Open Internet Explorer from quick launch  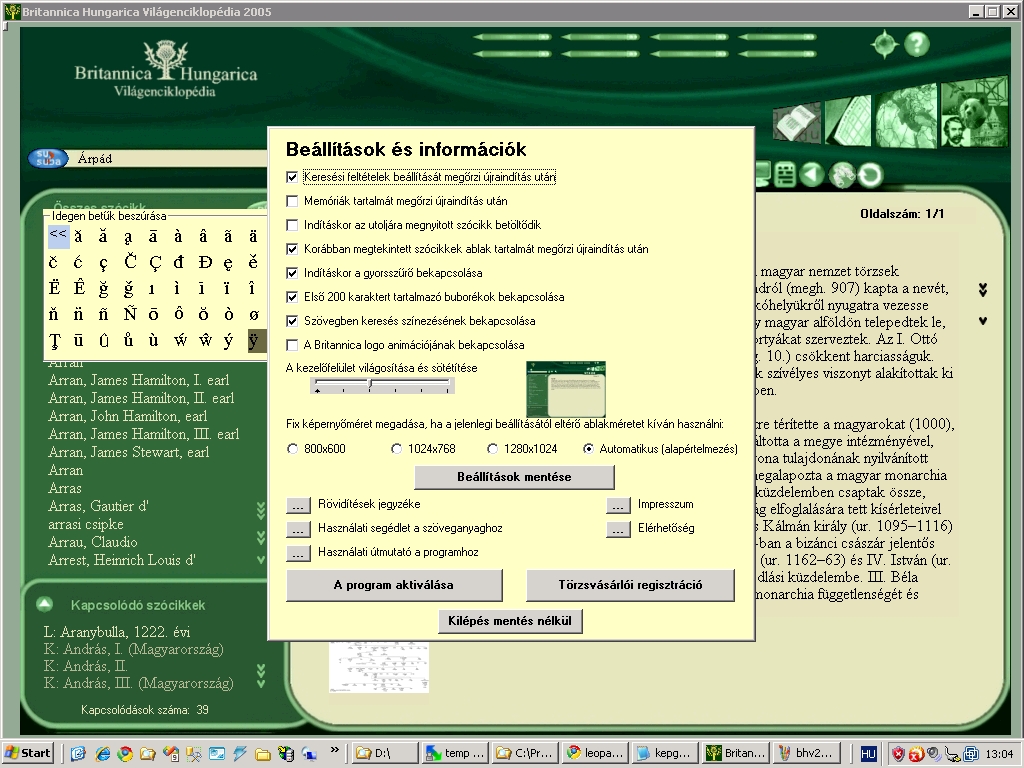103,753
